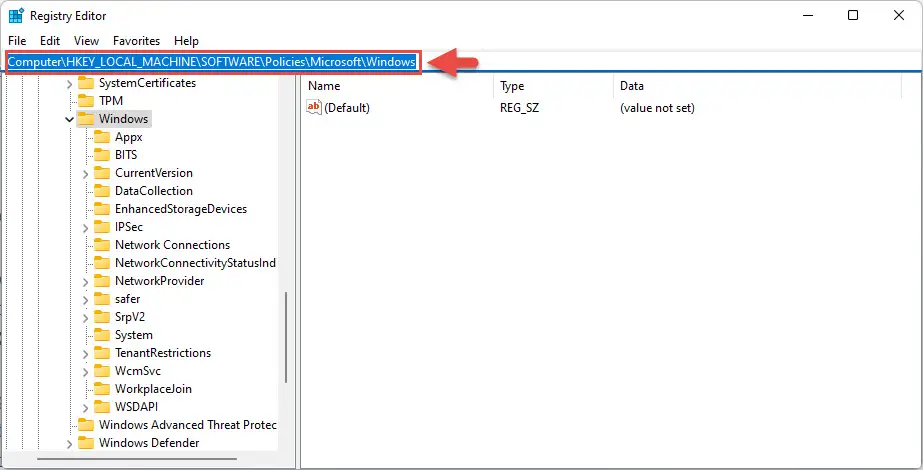Close the Registry Editor window
This screenshot has height=470, width=923.
(x=899, y=15)
